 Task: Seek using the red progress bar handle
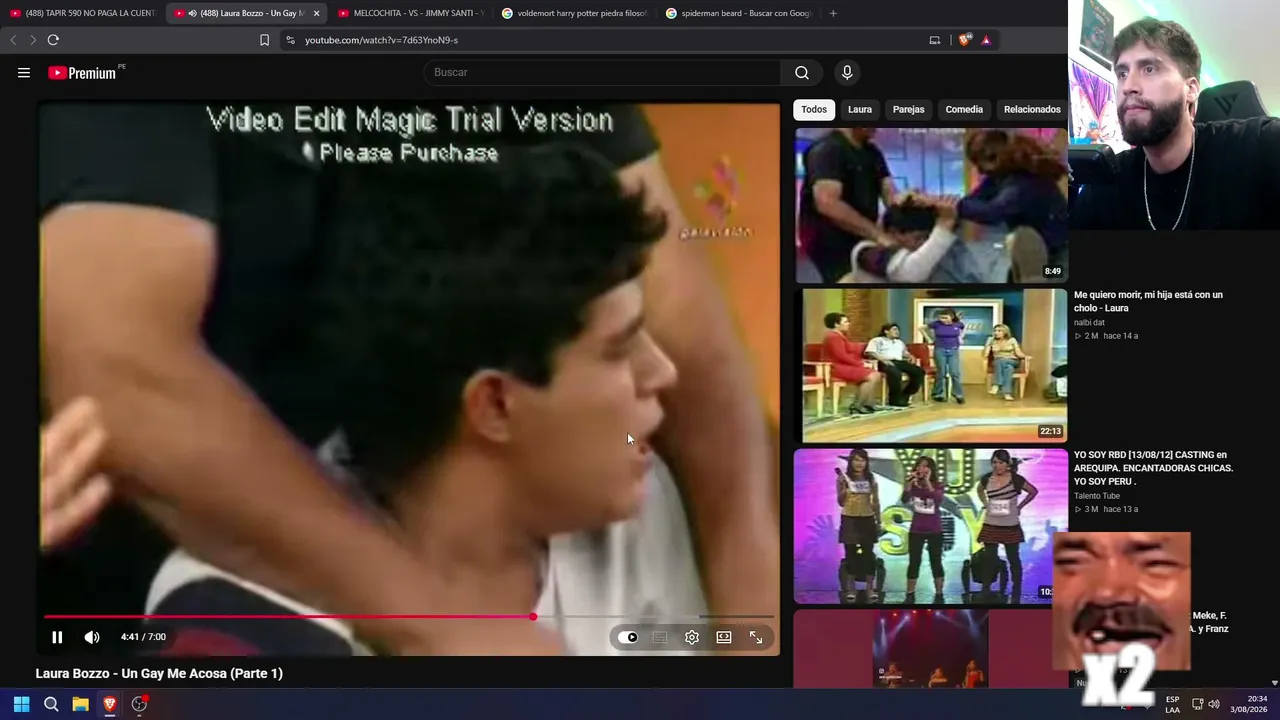point(533,617)
